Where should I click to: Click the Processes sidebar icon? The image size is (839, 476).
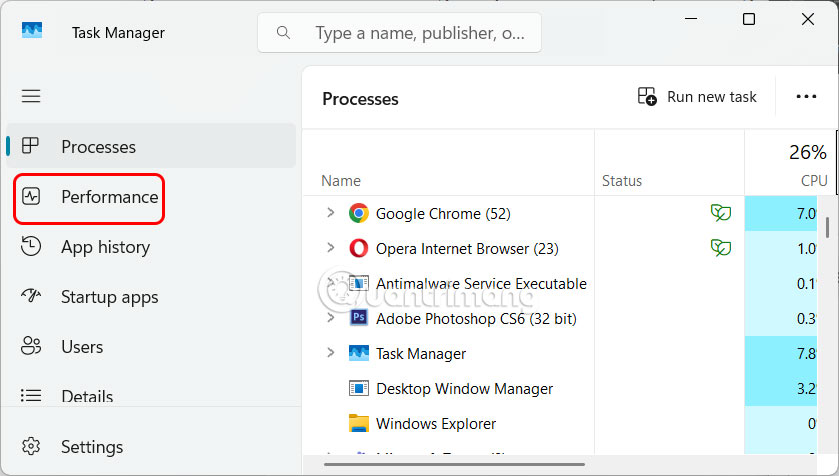(30, 145)
